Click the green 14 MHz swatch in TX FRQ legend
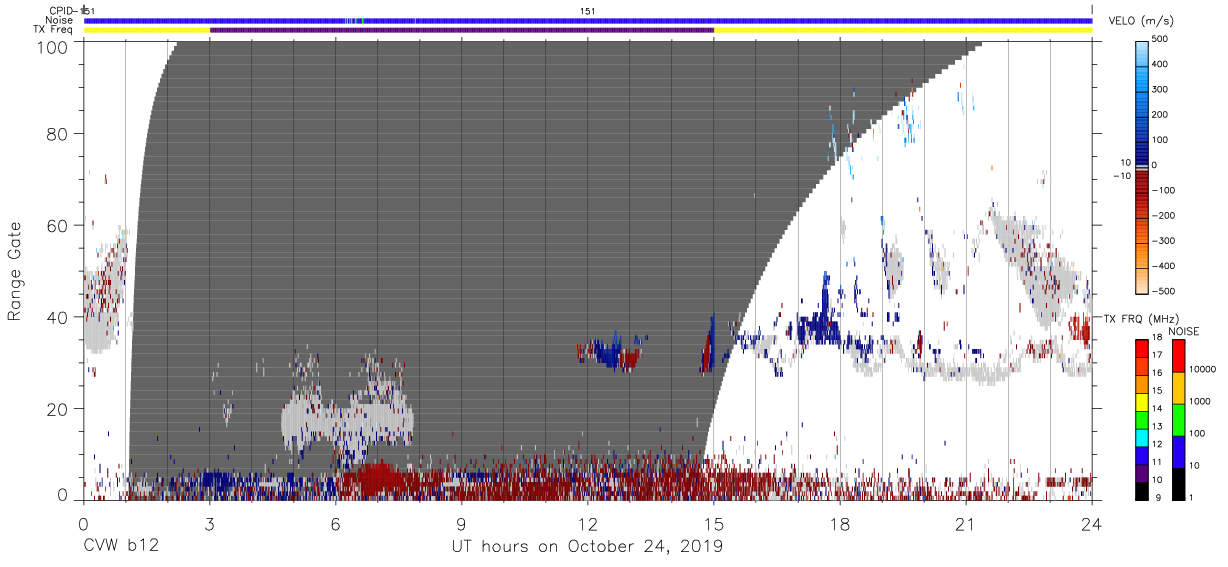 [x=1141, y=420]
